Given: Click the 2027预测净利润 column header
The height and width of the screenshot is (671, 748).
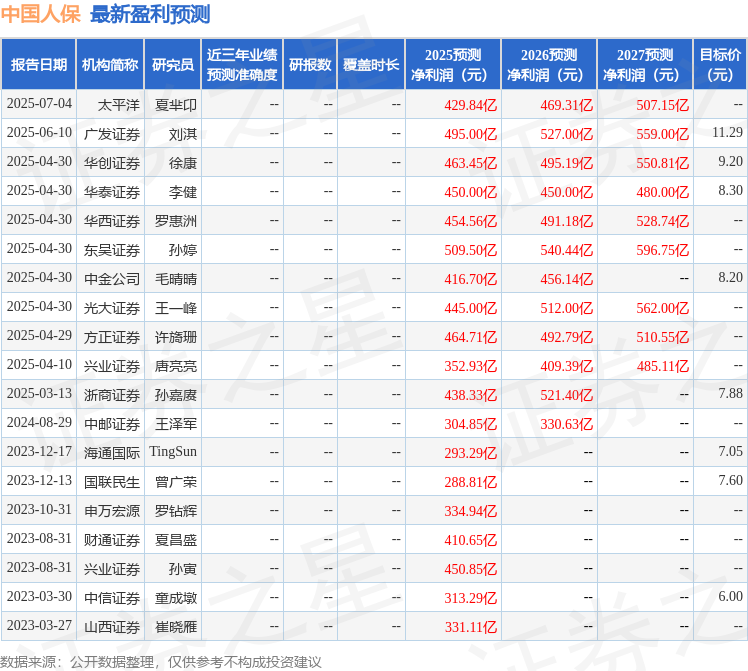Looking at the screenshot, I should (x=645, y=64).
